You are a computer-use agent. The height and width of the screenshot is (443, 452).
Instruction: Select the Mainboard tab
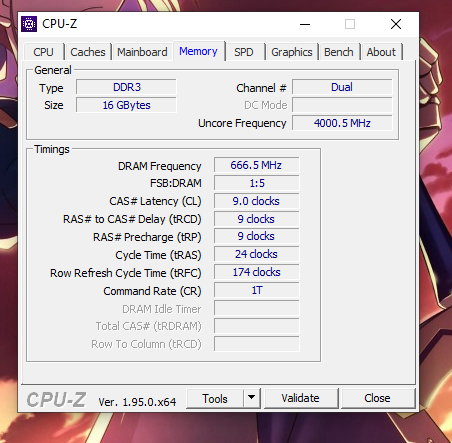click(142, 52)
